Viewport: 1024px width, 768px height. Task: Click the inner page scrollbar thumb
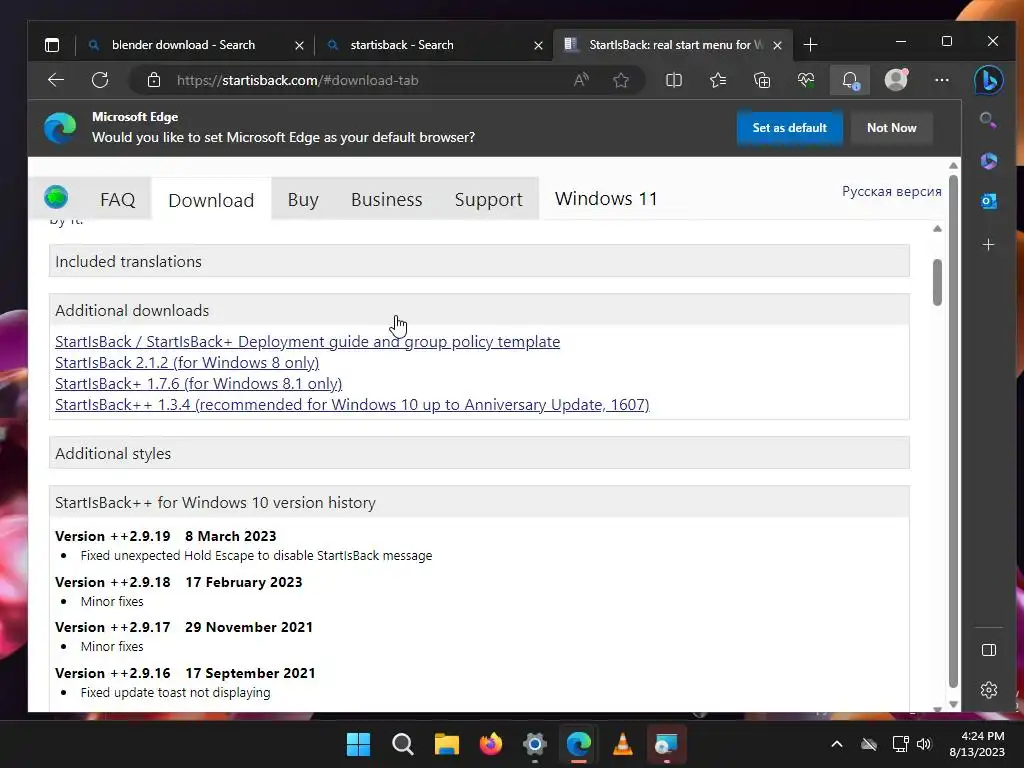[x=937, y=282]
